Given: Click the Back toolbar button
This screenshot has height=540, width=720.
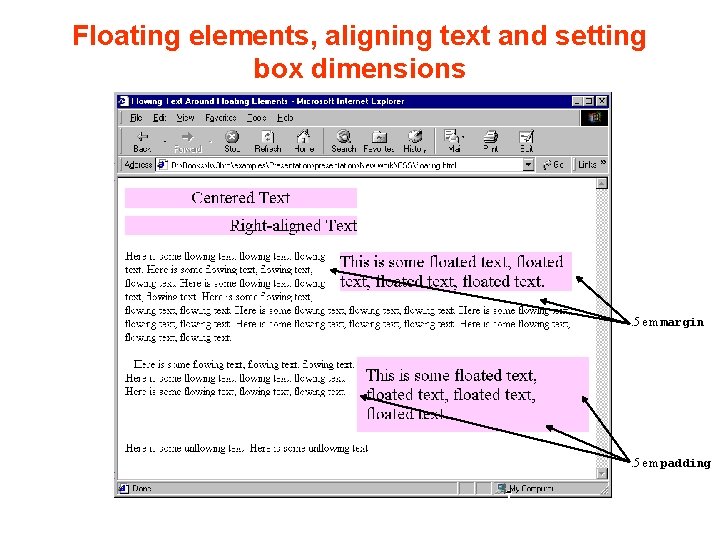Looking at the screenshot, I should [x=142, y=141].
